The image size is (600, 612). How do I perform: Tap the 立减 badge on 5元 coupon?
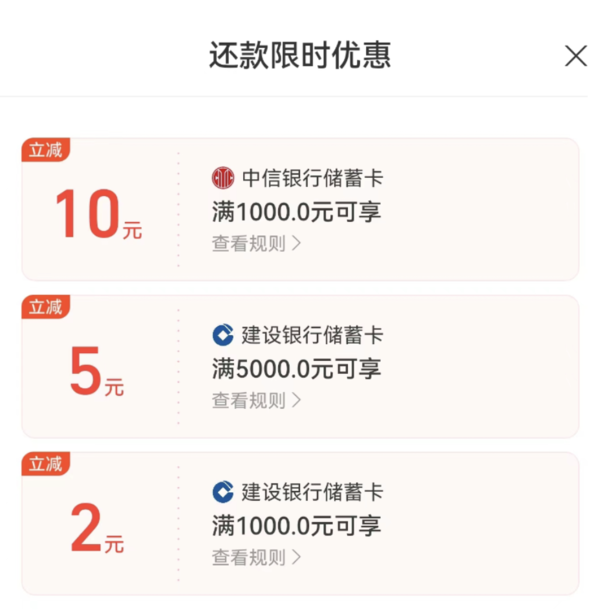(46, 307)
